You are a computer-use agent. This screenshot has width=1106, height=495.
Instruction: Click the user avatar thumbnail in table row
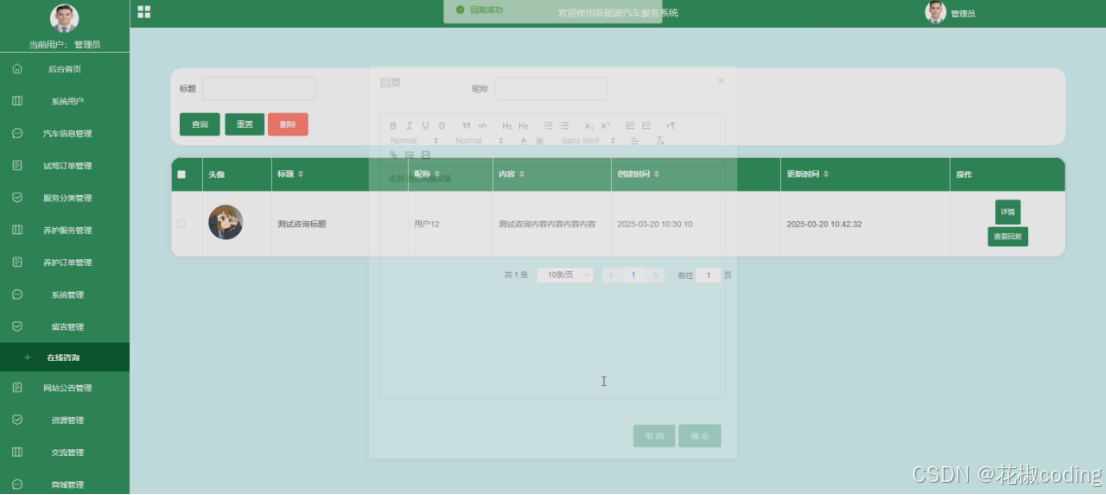click(226, 222)
